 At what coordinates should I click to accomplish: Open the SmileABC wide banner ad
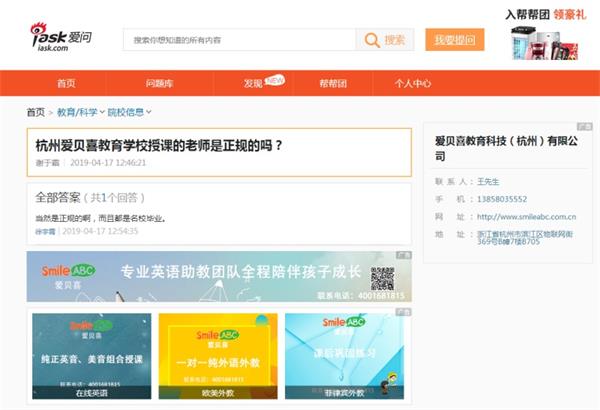pos(219,276)
